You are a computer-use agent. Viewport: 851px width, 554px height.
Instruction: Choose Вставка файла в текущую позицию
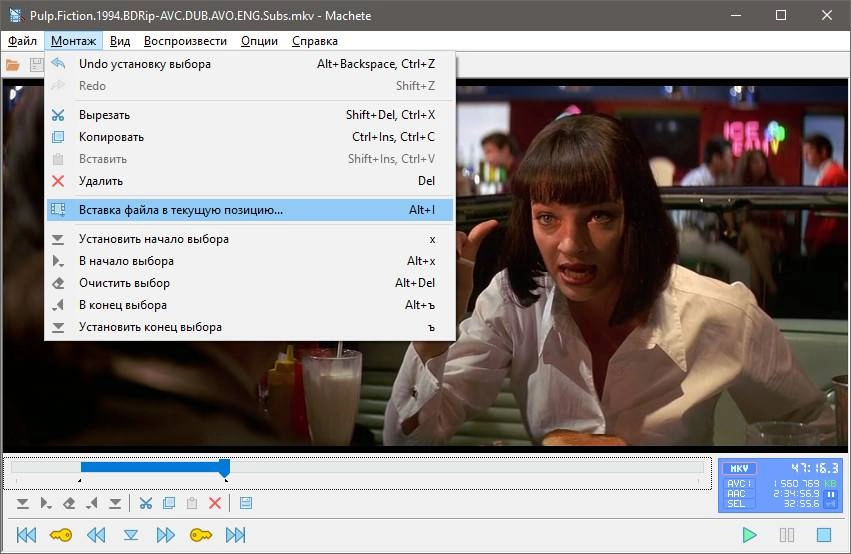coord(250,210)
